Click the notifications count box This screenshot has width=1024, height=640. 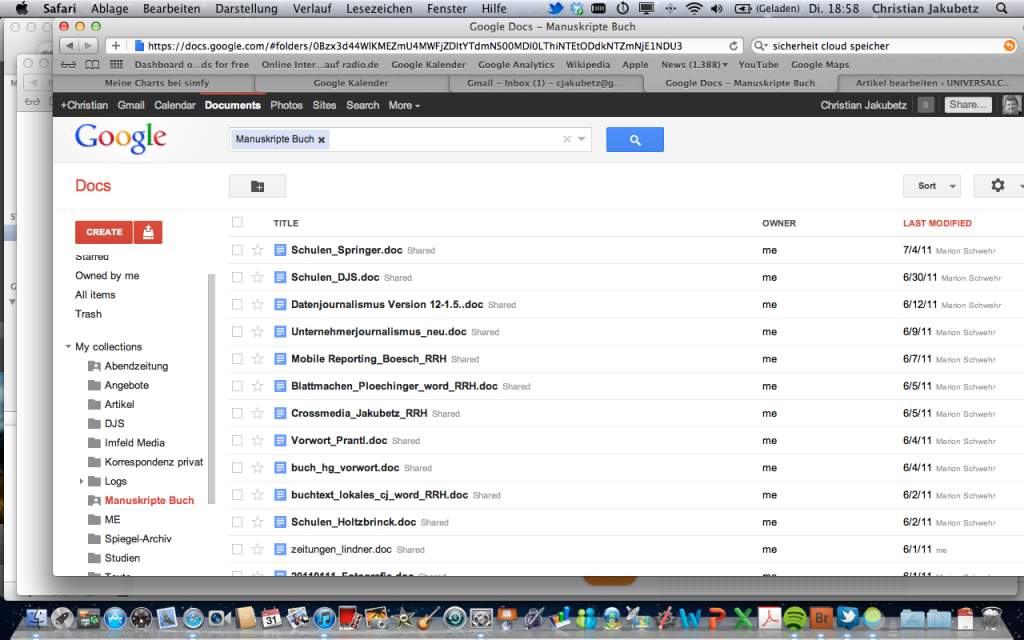click(x=925, y=105)
